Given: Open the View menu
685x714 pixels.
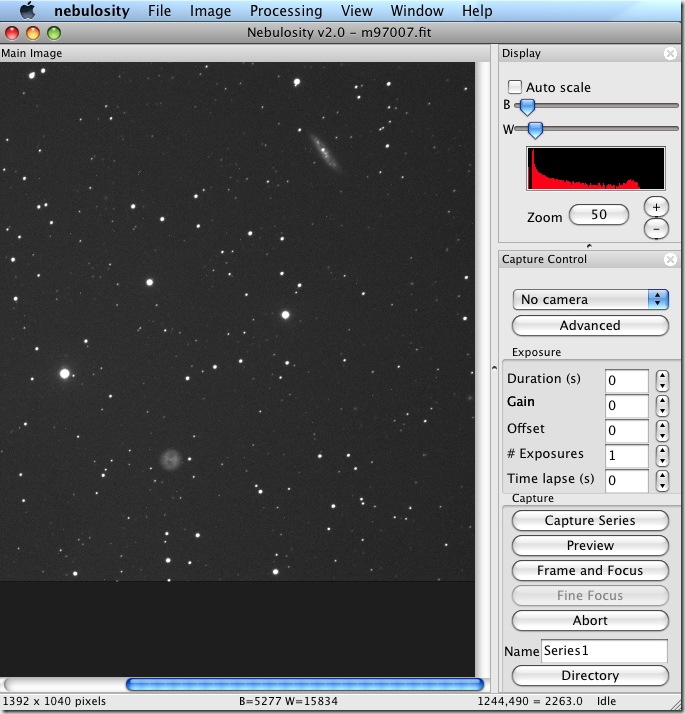Looking at the screenshot, I should pyautogui.click(x=357, y=10).
